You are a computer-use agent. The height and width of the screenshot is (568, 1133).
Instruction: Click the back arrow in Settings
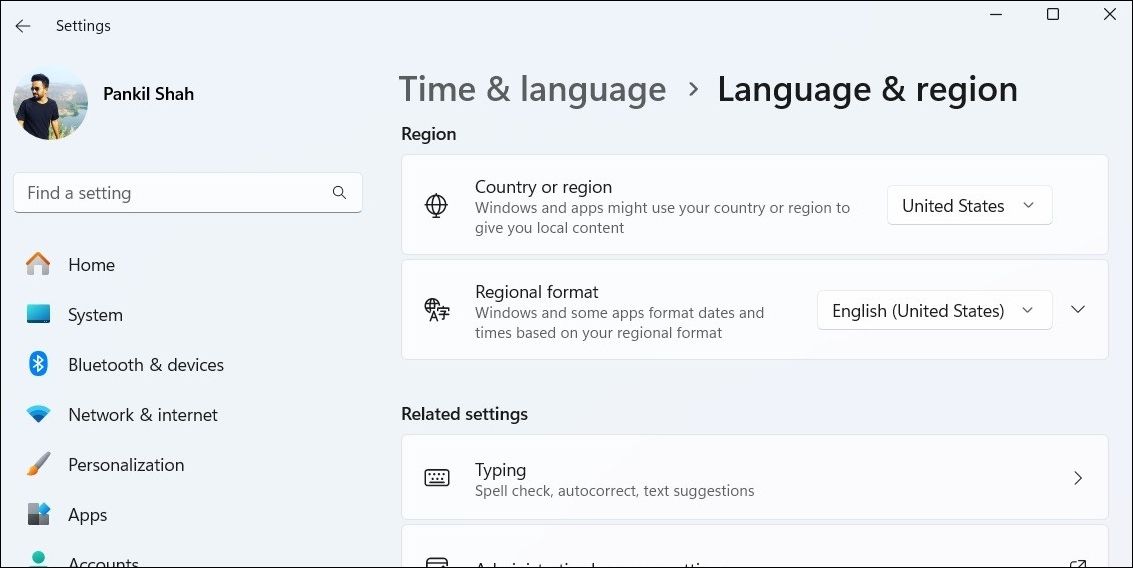point(23,26)
